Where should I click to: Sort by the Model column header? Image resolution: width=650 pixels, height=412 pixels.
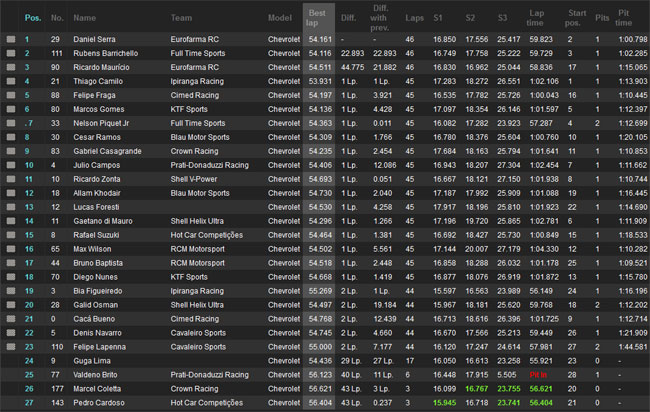(x=280, y=18)
